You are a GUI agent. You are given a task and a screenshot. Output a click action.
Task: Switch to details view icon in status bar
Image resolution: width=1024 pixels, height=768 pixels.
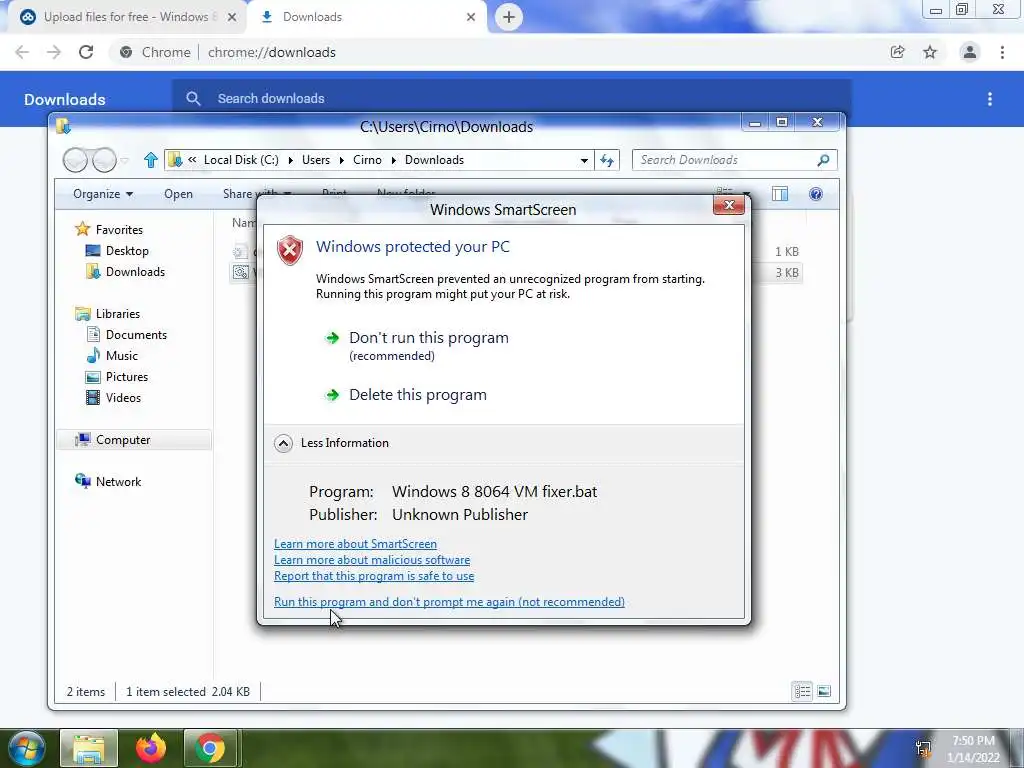[803, 691]
